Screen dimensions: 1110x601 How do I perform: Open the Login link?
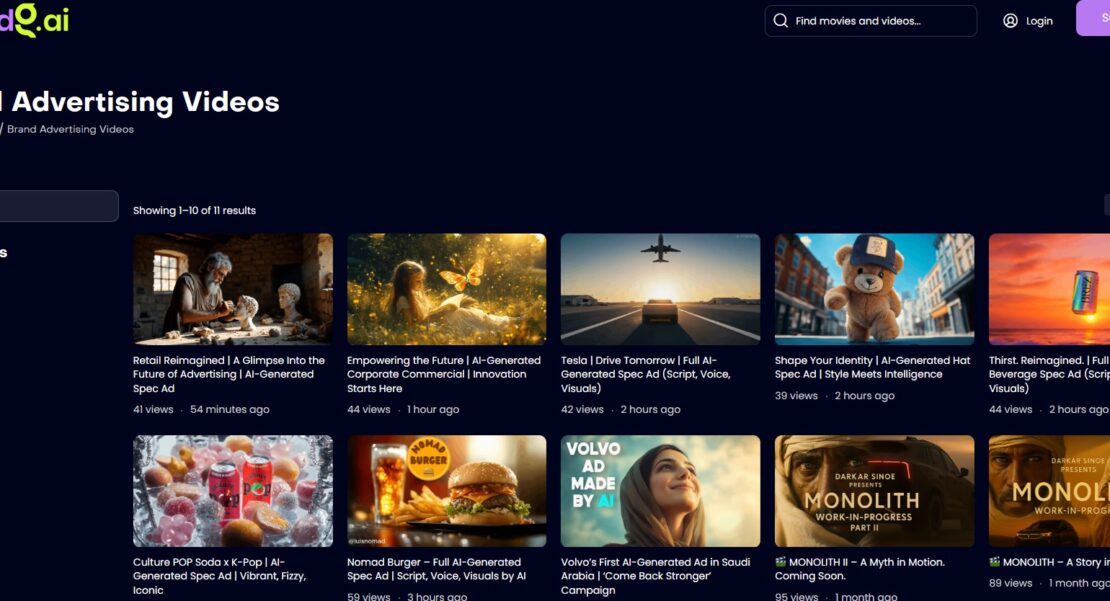[x=1039, y=21]
